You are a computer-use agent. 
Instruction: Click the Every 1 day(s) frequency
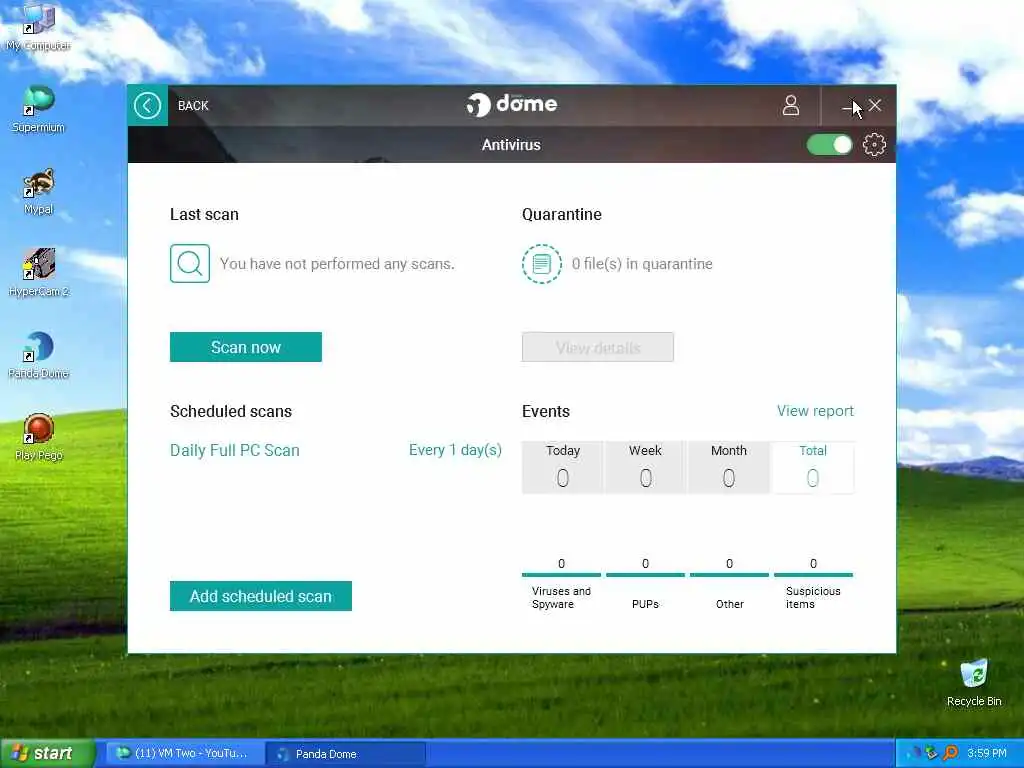coord(455,450)
